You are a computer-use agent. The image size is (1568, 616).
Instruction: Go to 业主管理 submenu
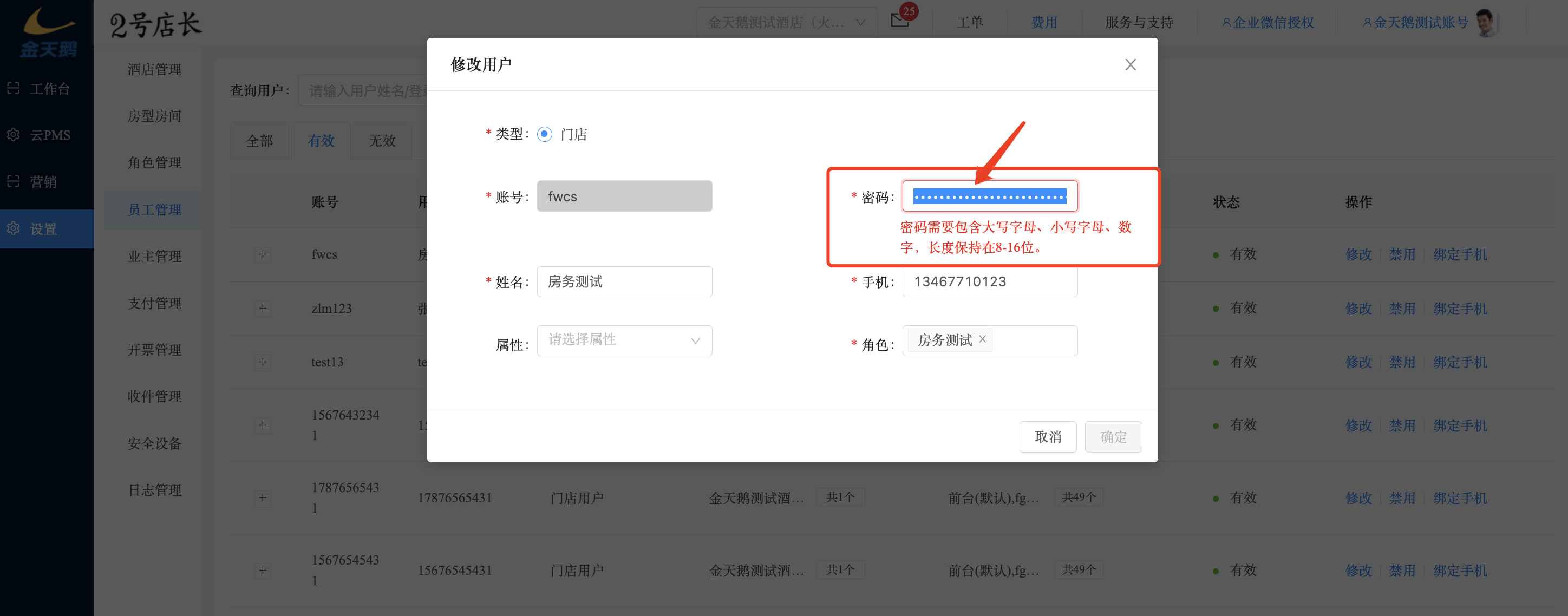pos(154,256)
